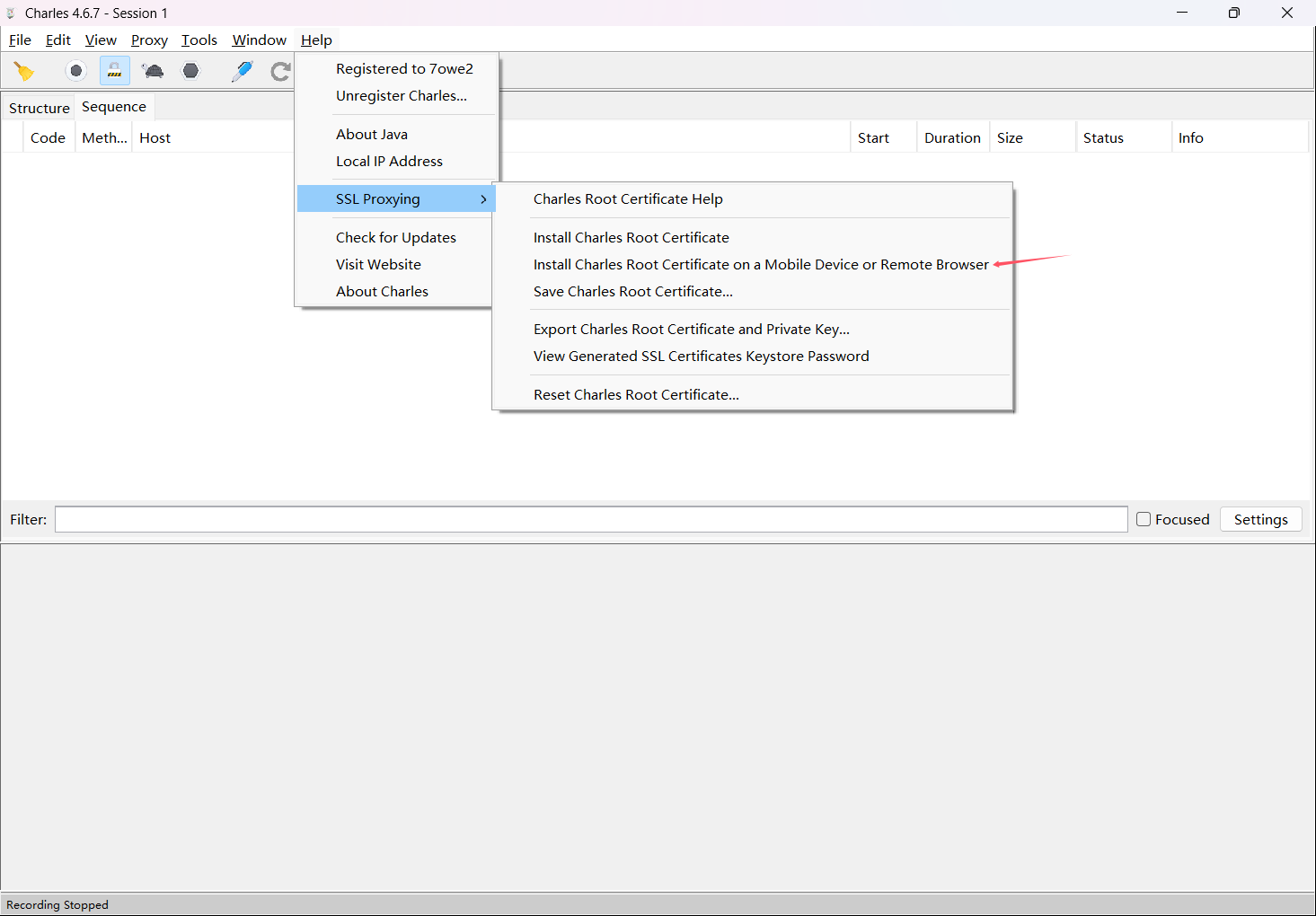Select Check for Updates in Help menu
This screenshot has width=1316, height=916.
point(395,238)
